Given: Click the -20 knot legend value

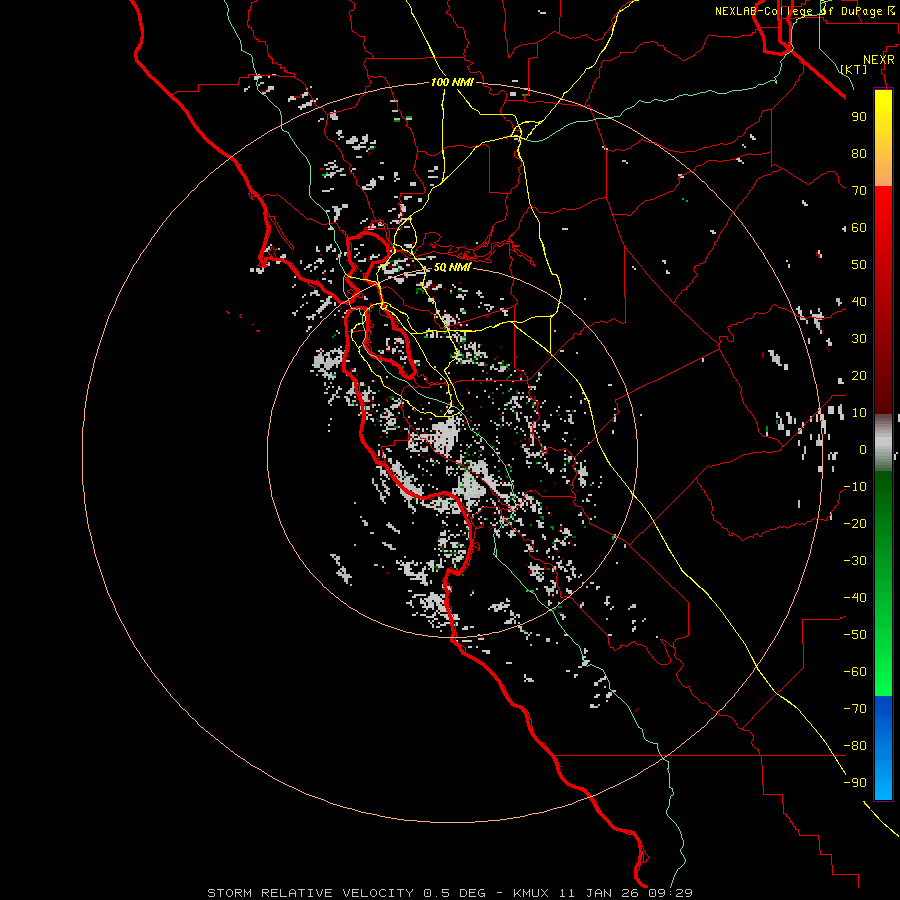Looking at the screenshot, I should coord(855,523).
